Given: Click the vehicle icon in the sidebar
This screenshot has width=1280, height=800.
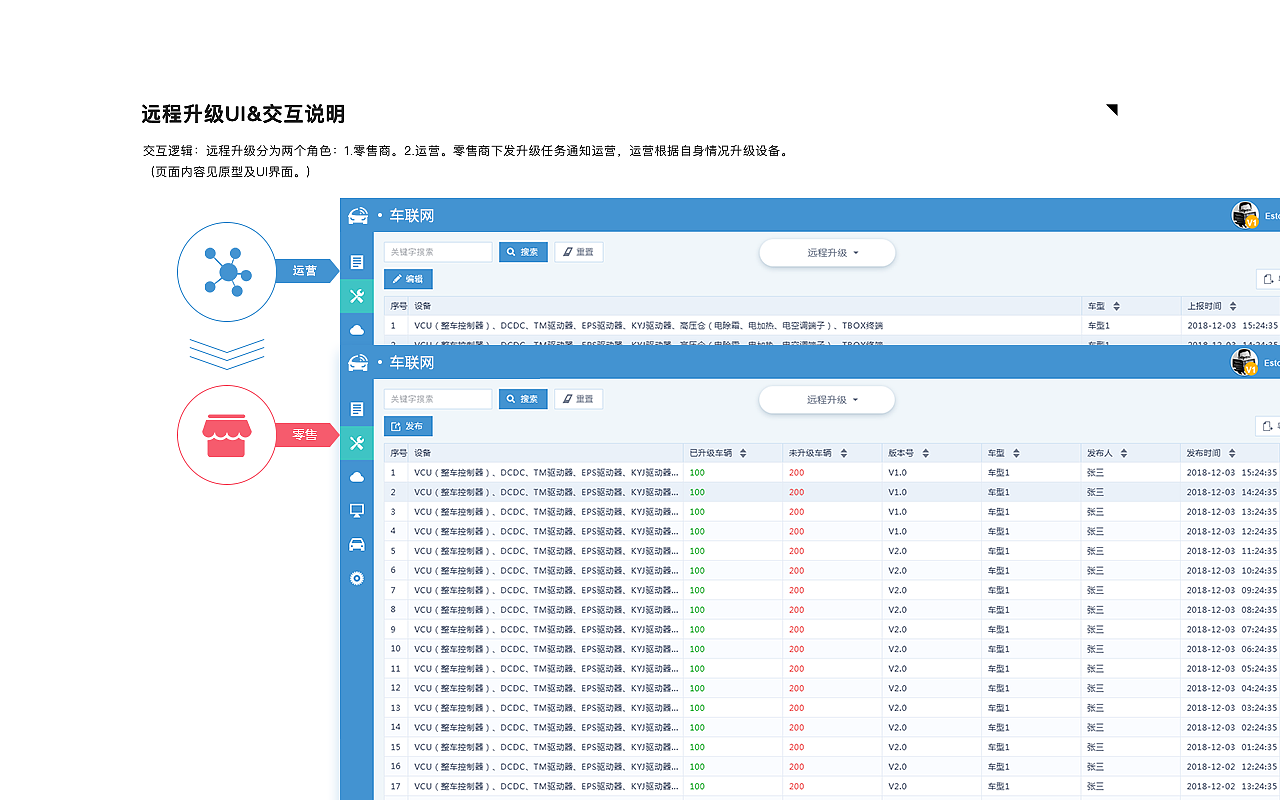Looking at the screenshot, I should [x=357, y=545].
